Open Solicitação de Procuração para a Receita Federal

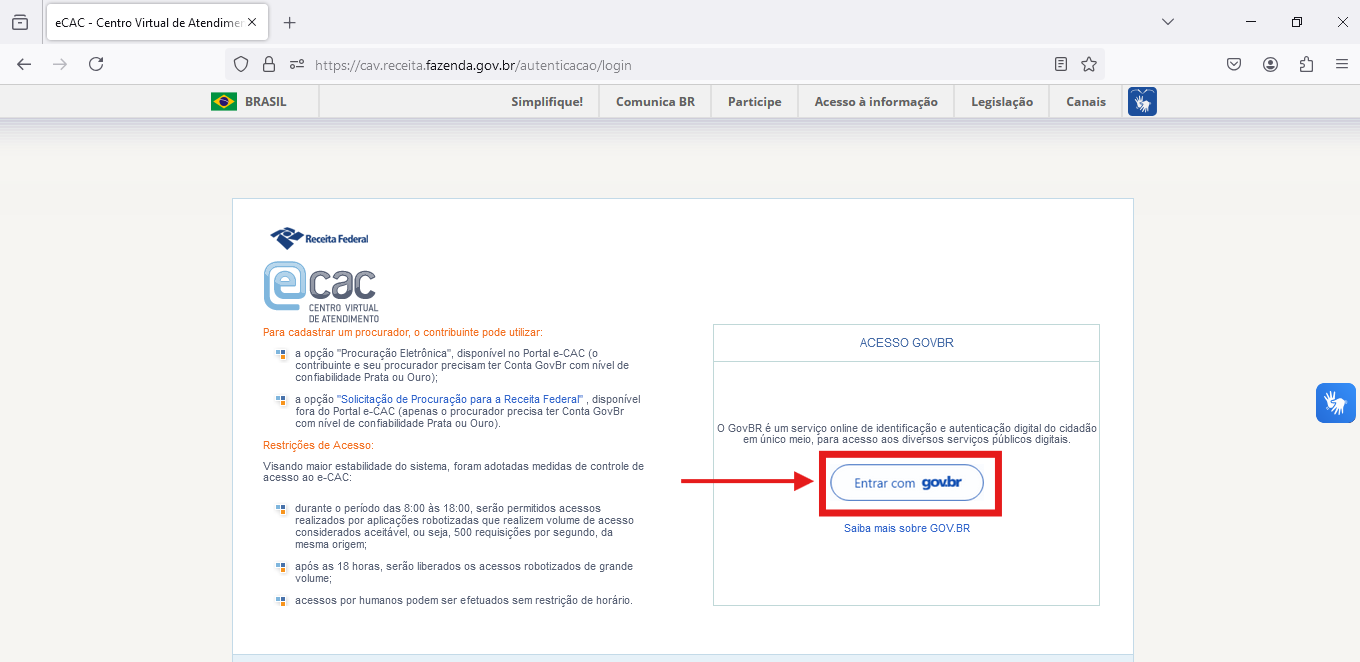tap(461, 399)
